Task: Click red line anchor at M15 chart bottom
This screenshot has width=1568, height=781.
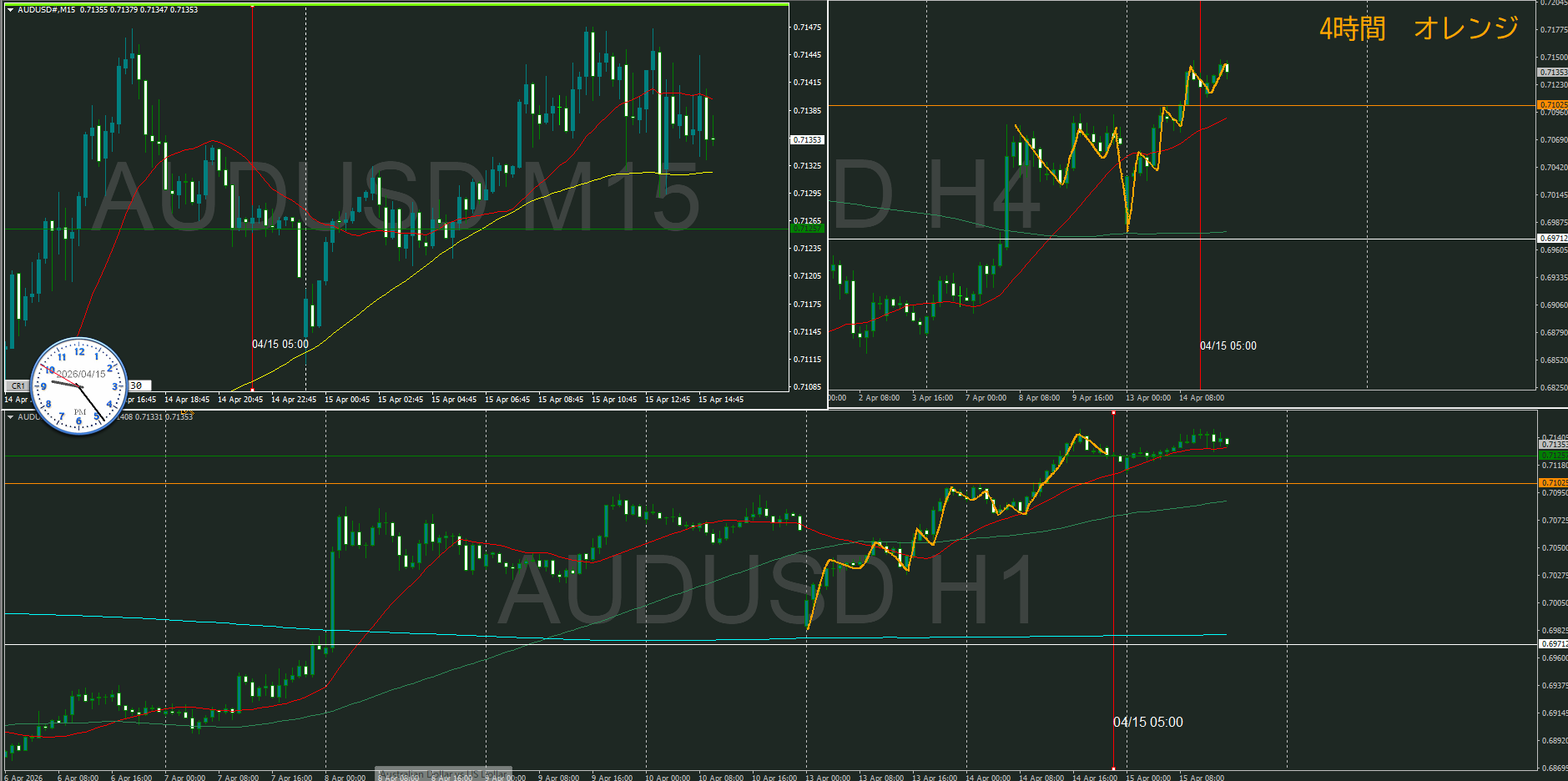Action: click(x=252, y=390)
